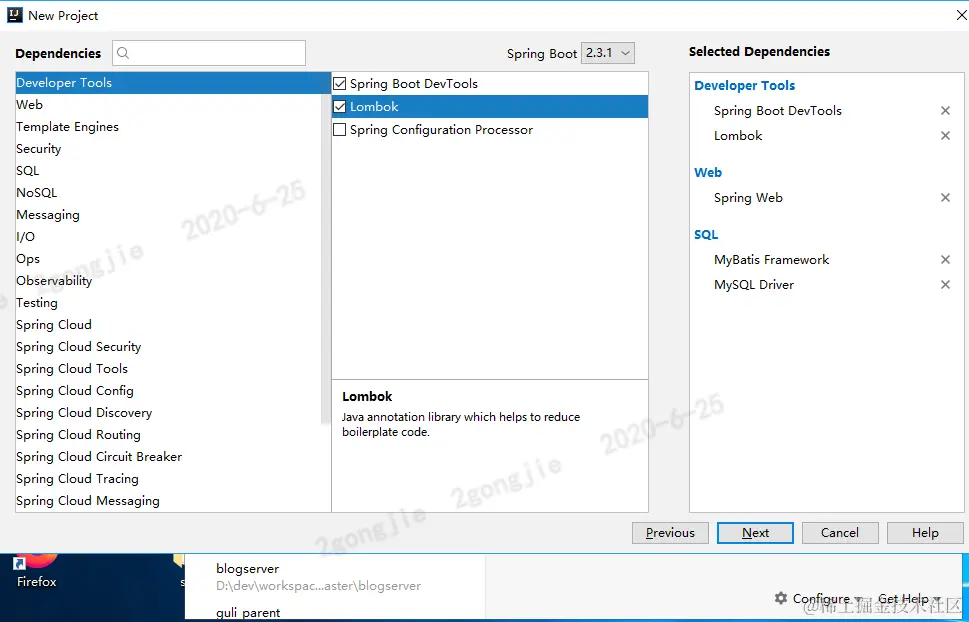Open the Get Help dropdown
The image size is (969, 622).
pyautogui.click(x=908, y=599)
